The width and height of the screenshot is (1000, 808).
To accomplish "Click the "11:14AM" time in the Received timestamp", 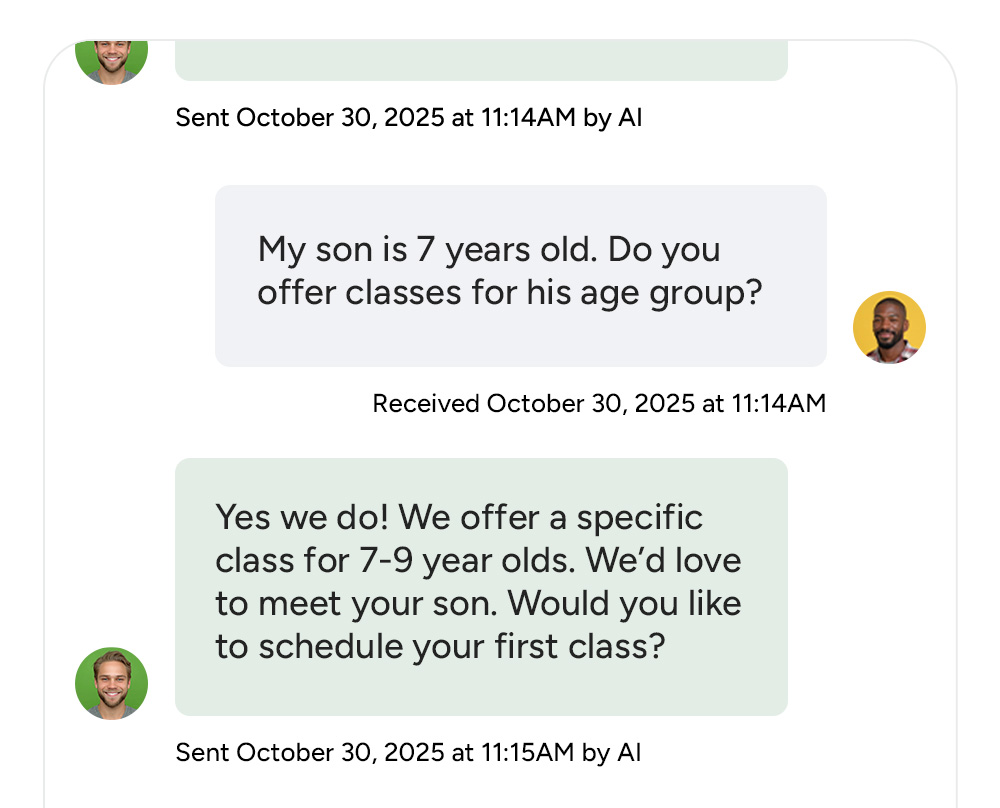I will (778, 404).
